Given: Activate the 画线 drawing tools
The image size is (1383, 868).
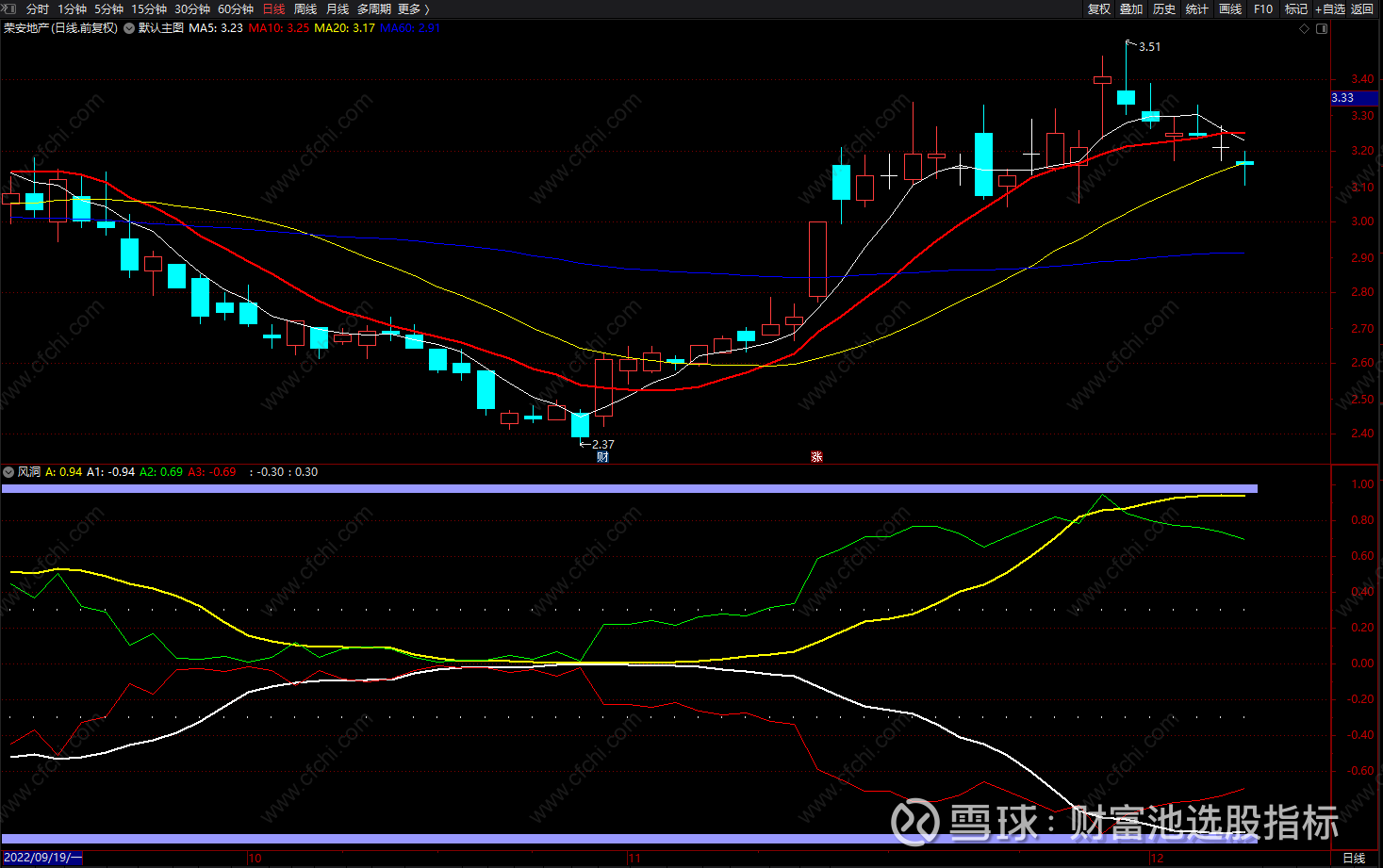Looking at the screenshot, I should click(1230, 8).
